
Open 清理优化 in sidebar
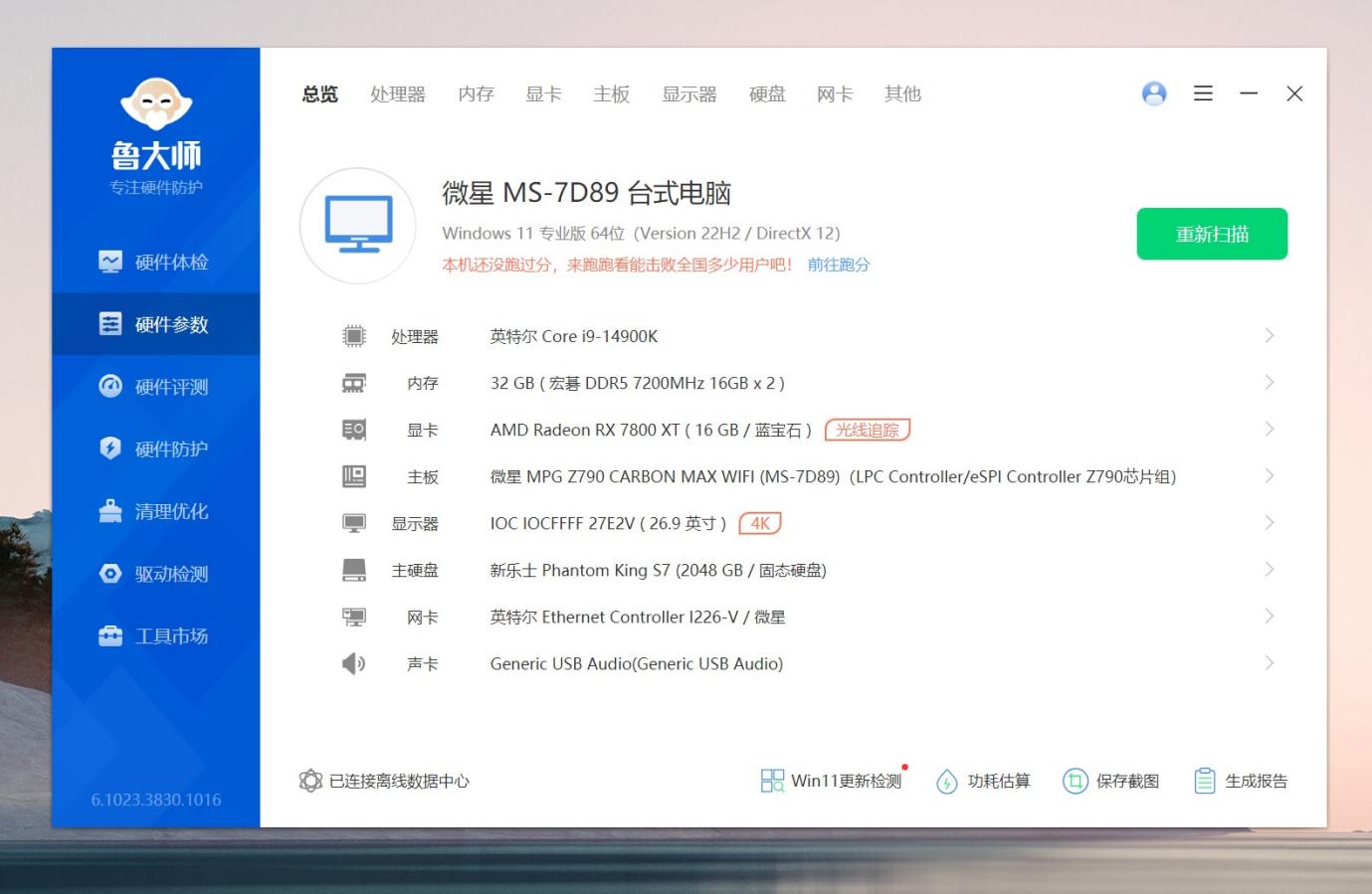[155, 511]
